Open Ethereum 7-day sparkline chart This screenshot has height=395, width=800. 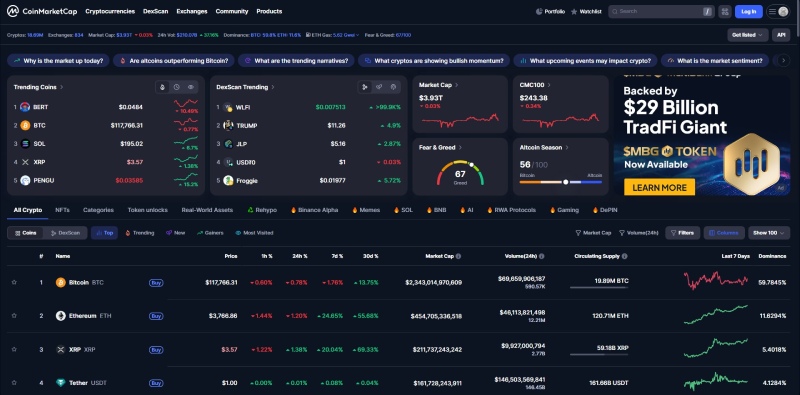pos(715,315)
